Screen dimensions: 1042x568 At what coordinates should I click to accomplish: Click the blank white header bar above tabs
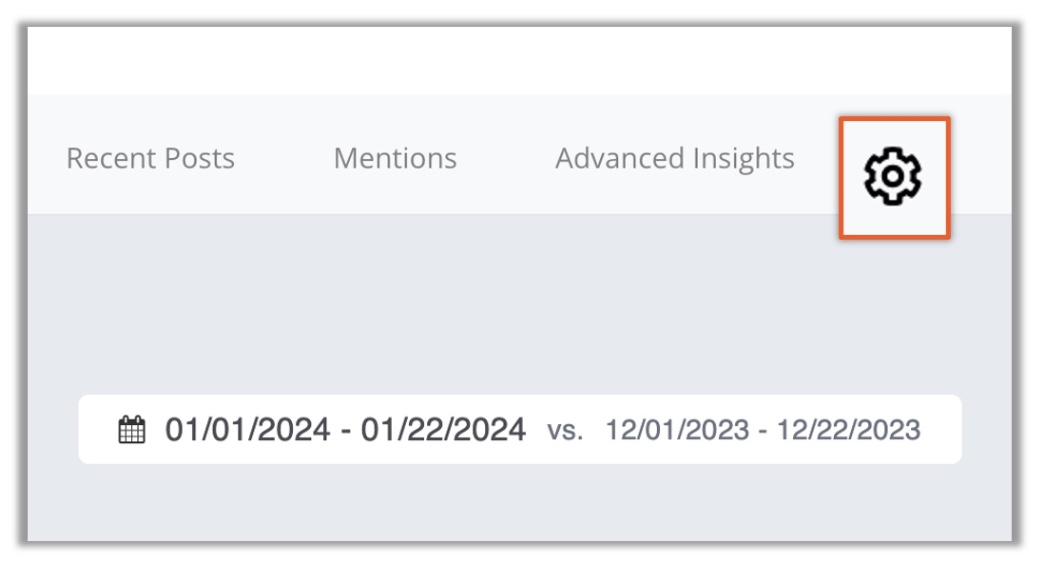click(520, 60)
